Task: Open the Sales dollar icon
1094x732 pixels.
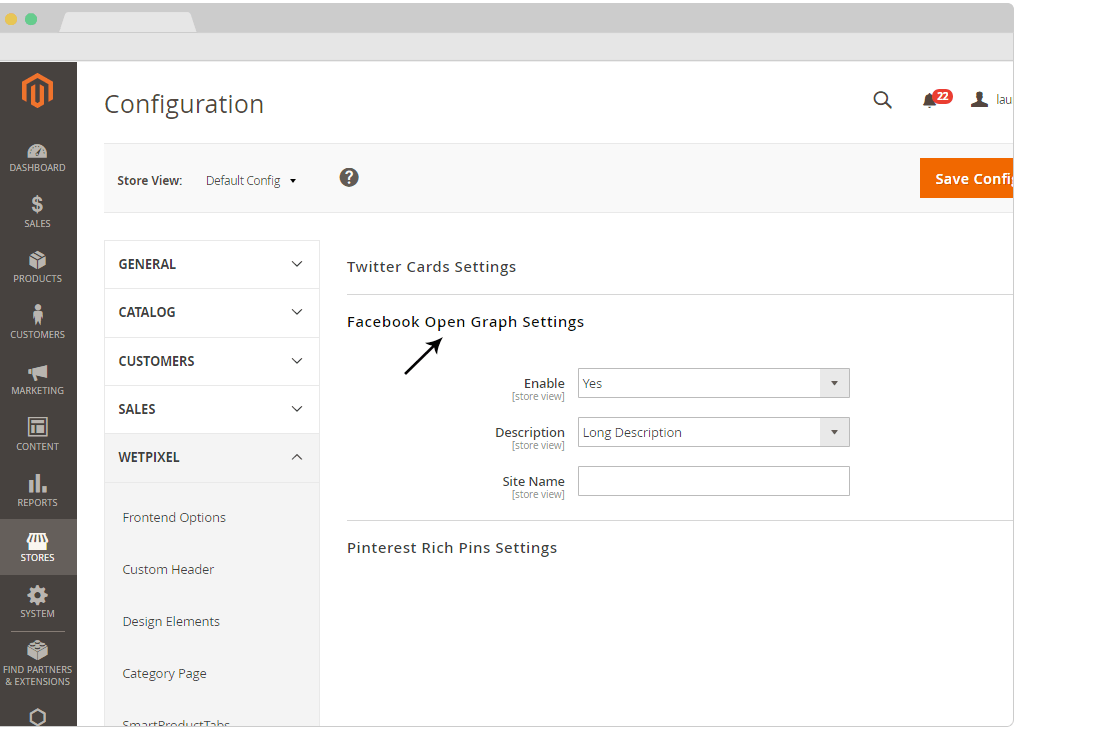Action: point(37,204)
